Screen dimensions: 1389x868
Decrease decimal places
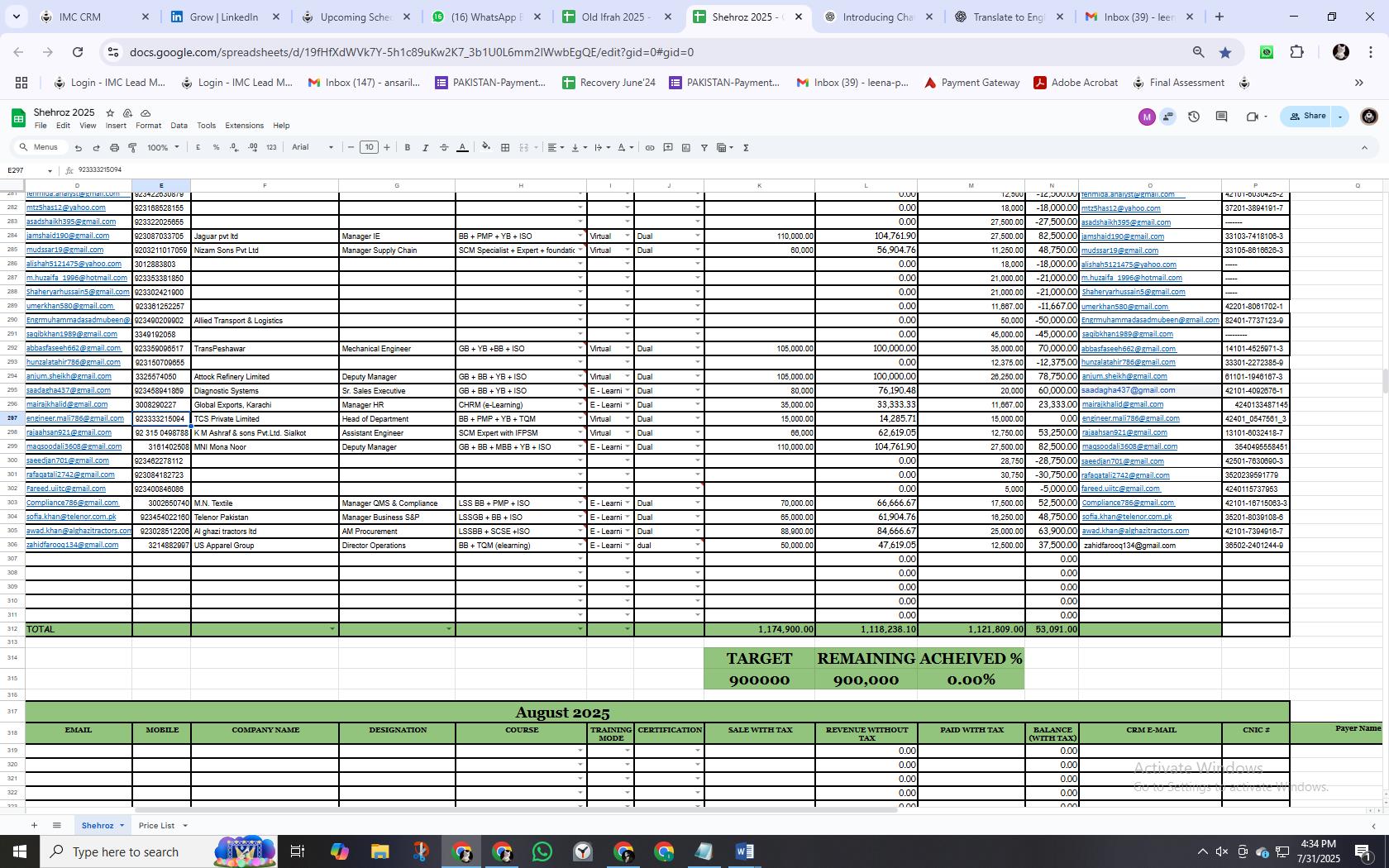[x=235, y=148]
